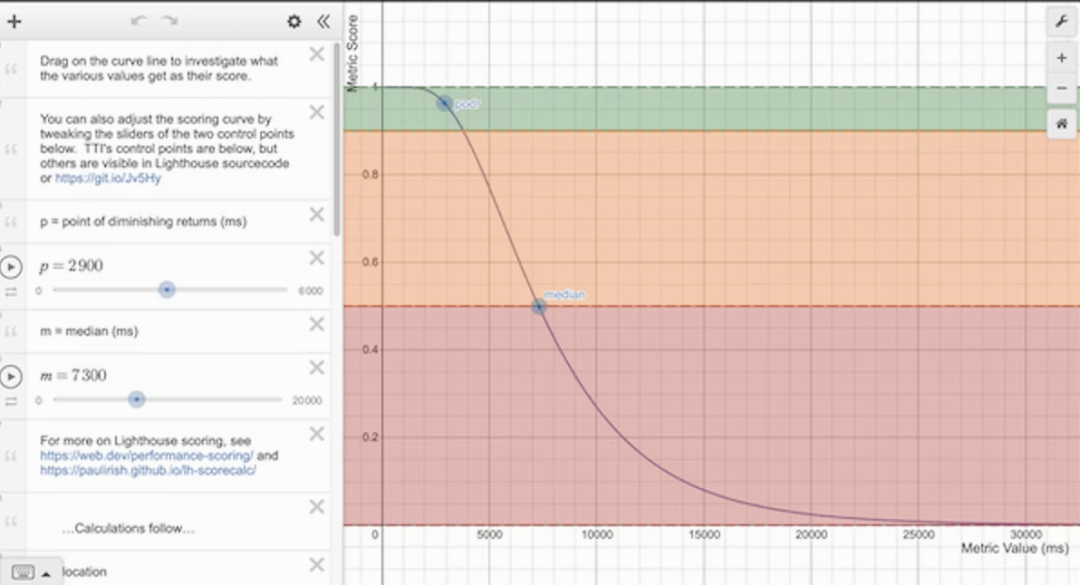
Task: Click the expression list scrollbar
Action: 336,140
